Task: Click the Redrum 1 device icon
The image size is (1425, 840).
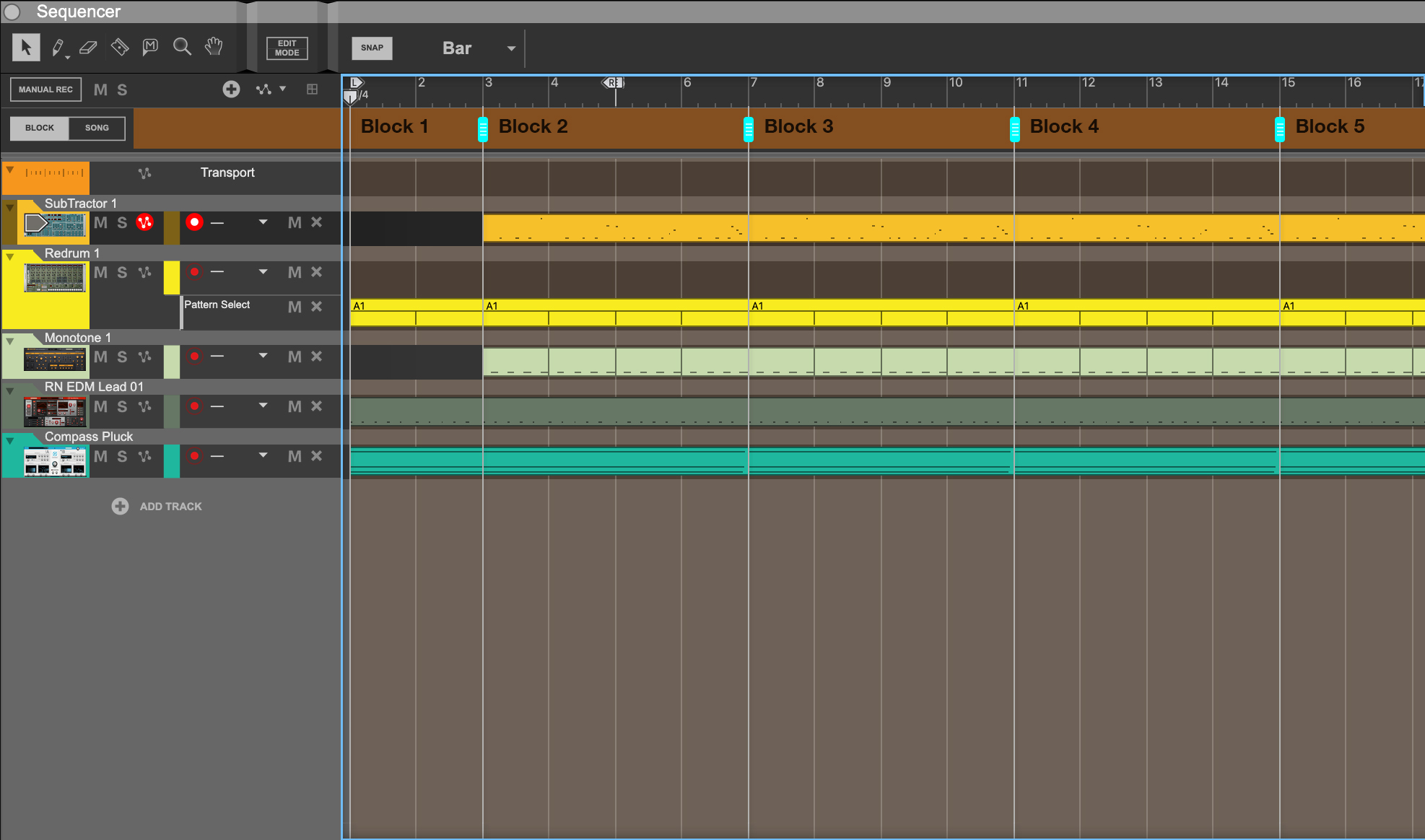Action: [55, 277]
